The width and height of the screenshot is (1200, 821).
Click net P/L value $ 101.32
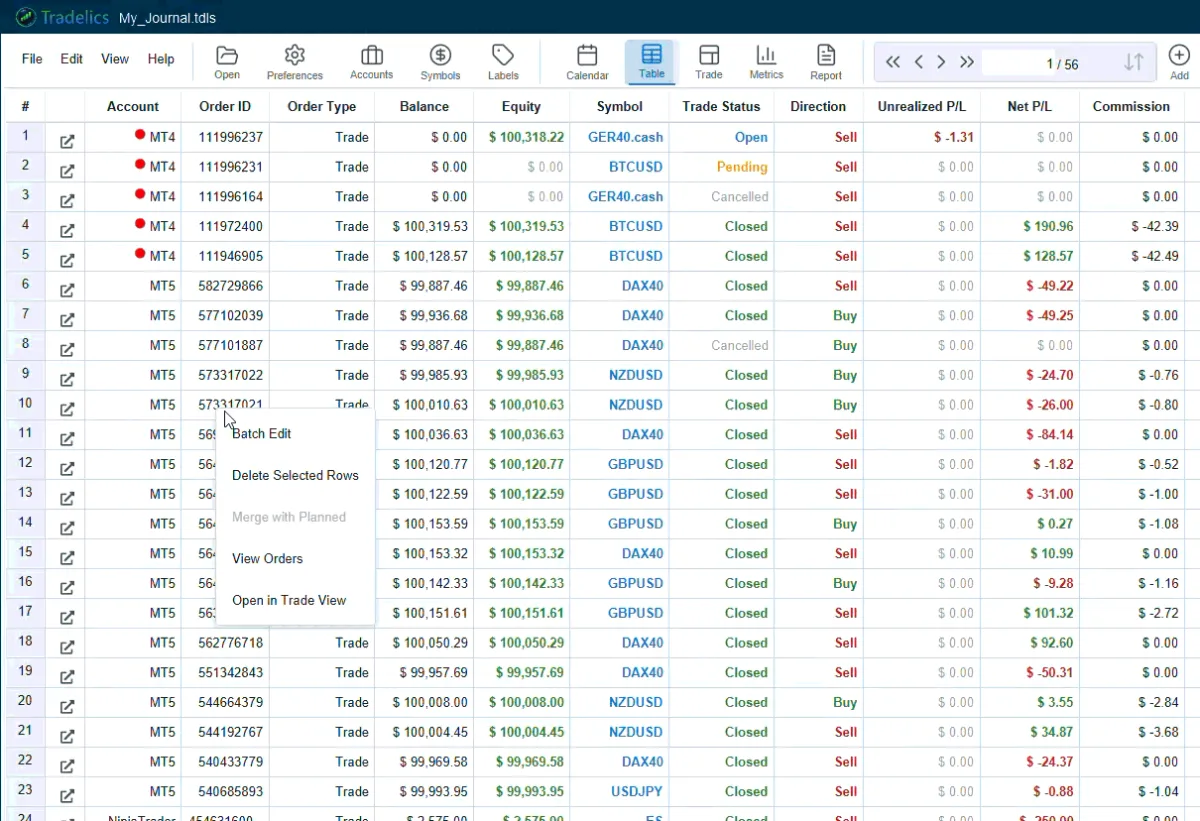pos(1048,613)
